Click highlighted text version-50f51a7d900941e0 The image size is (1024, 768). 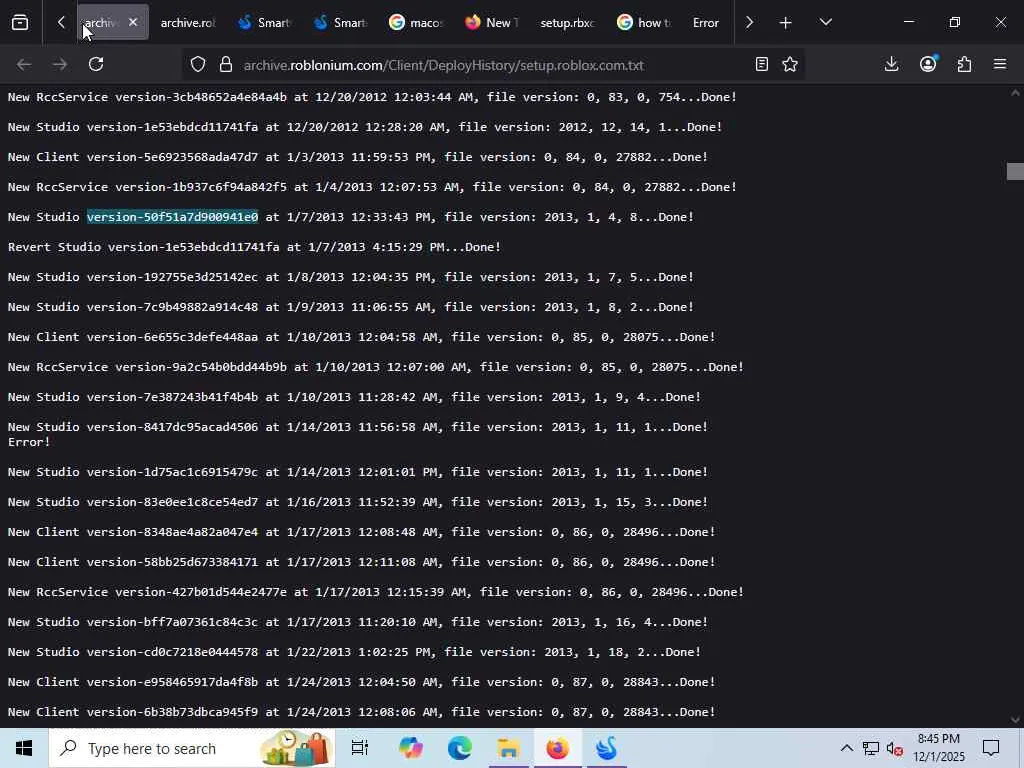point(172,217)
